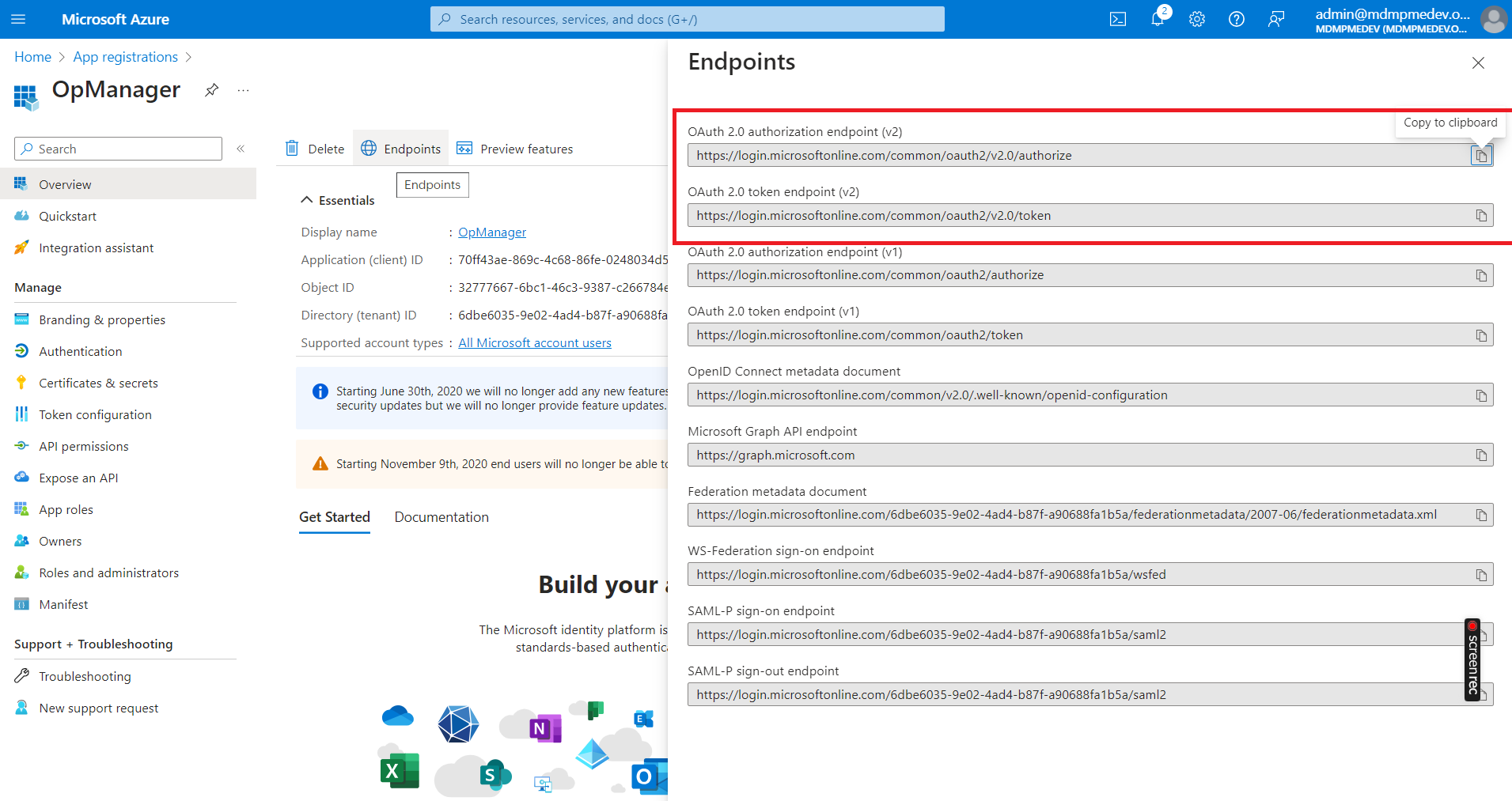Collapse the left navigation menu
The width and height of the screenshot is (1512, 801).
coord(241,149)
